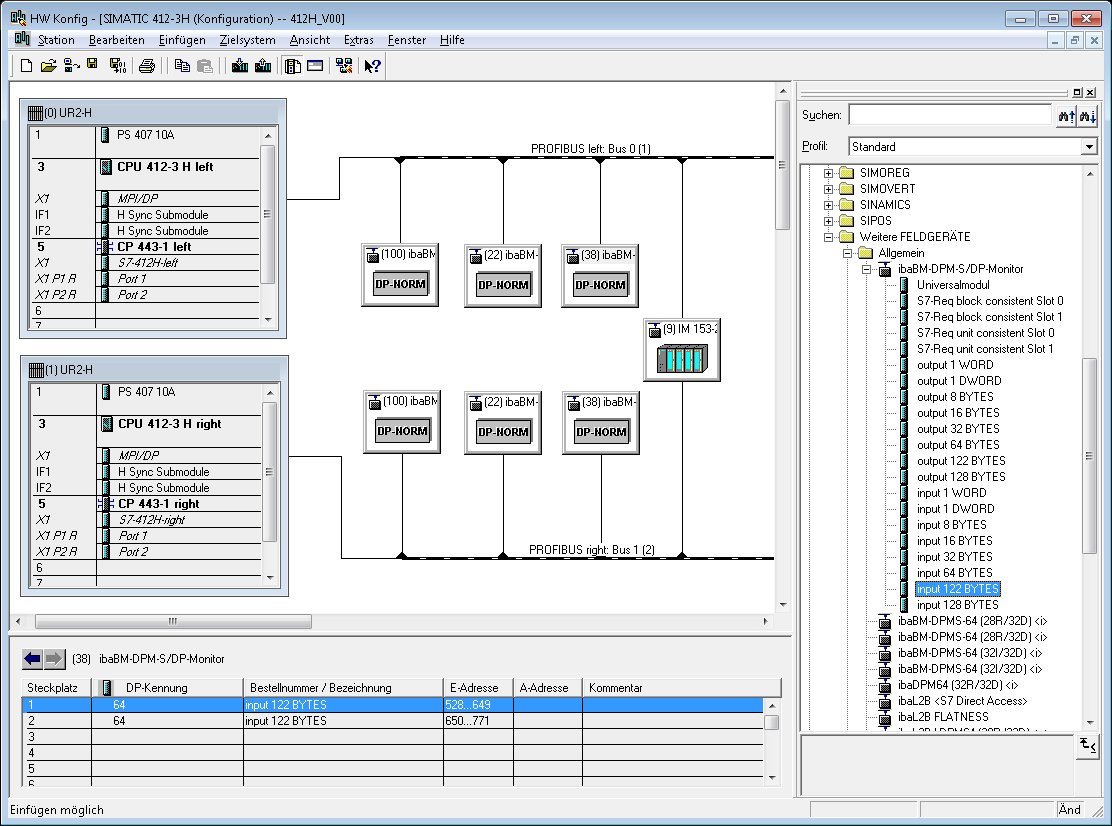The image size is (1112, 826).
Task: Click the Paste toolbar icon
Action: (205, 66)
